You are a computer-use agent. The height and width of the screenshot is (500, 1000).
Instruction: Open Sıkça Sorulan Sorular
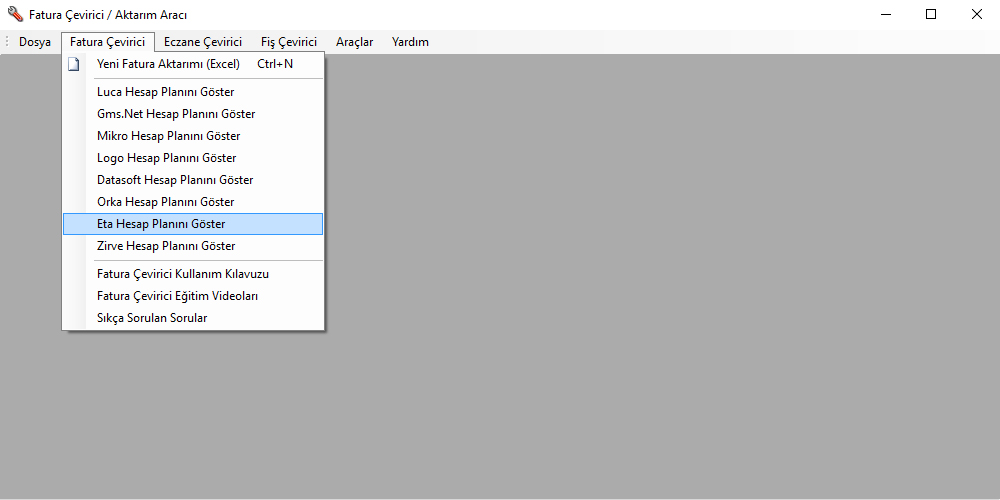193,318
